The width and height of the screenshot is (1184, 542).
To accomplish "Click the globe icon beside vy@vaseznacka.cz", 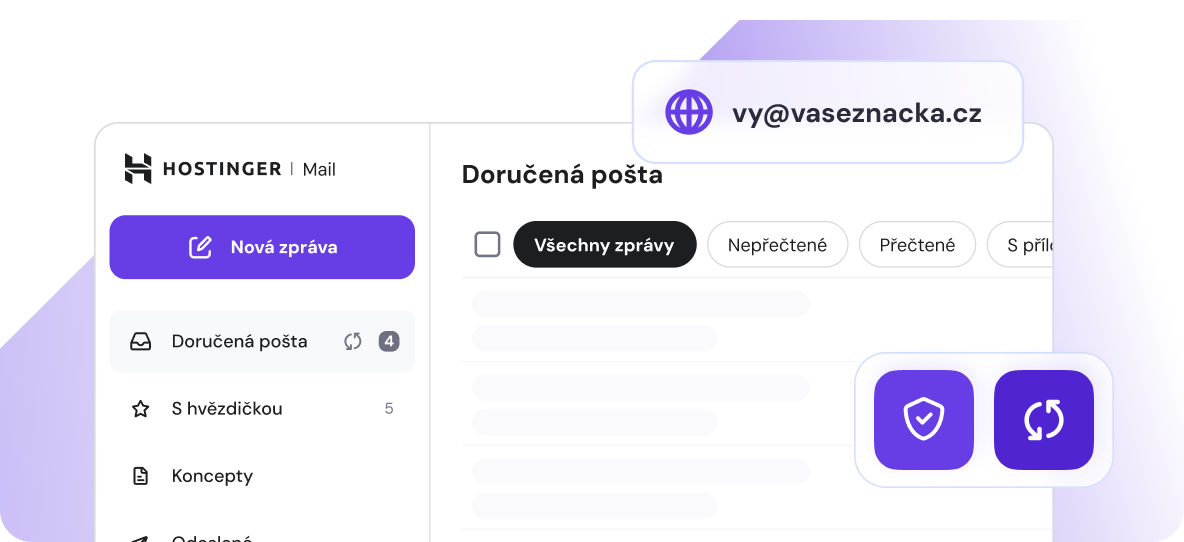I will click(x=689, y=112).
